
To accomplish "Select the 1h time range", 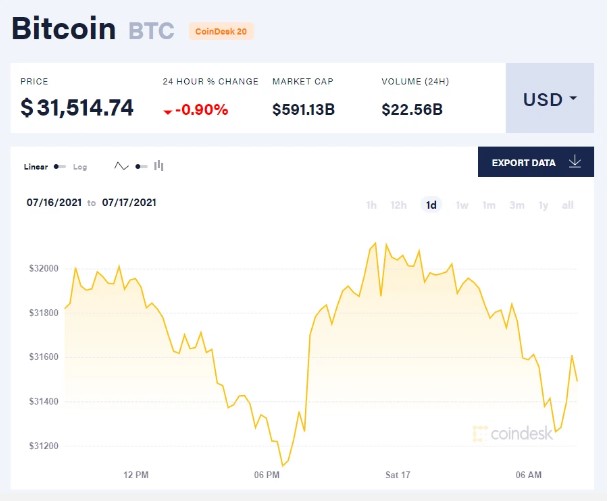I will [x=371, y=205].
